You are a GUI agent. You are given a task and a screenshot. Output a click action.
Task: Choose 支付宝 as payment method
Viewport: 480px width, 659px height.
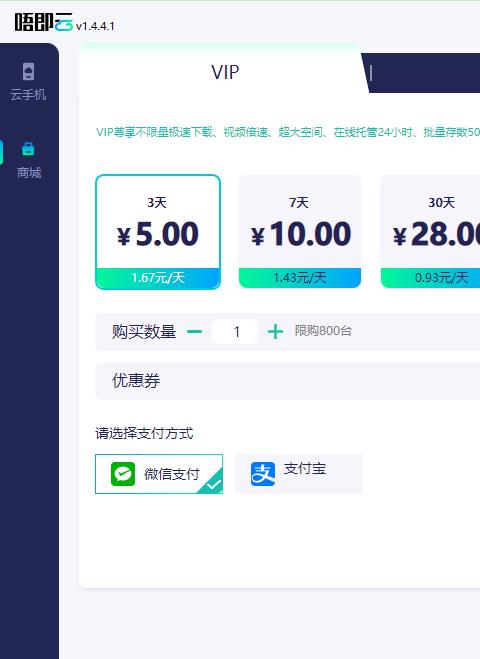pyautogui.click(x=299, y=474)
